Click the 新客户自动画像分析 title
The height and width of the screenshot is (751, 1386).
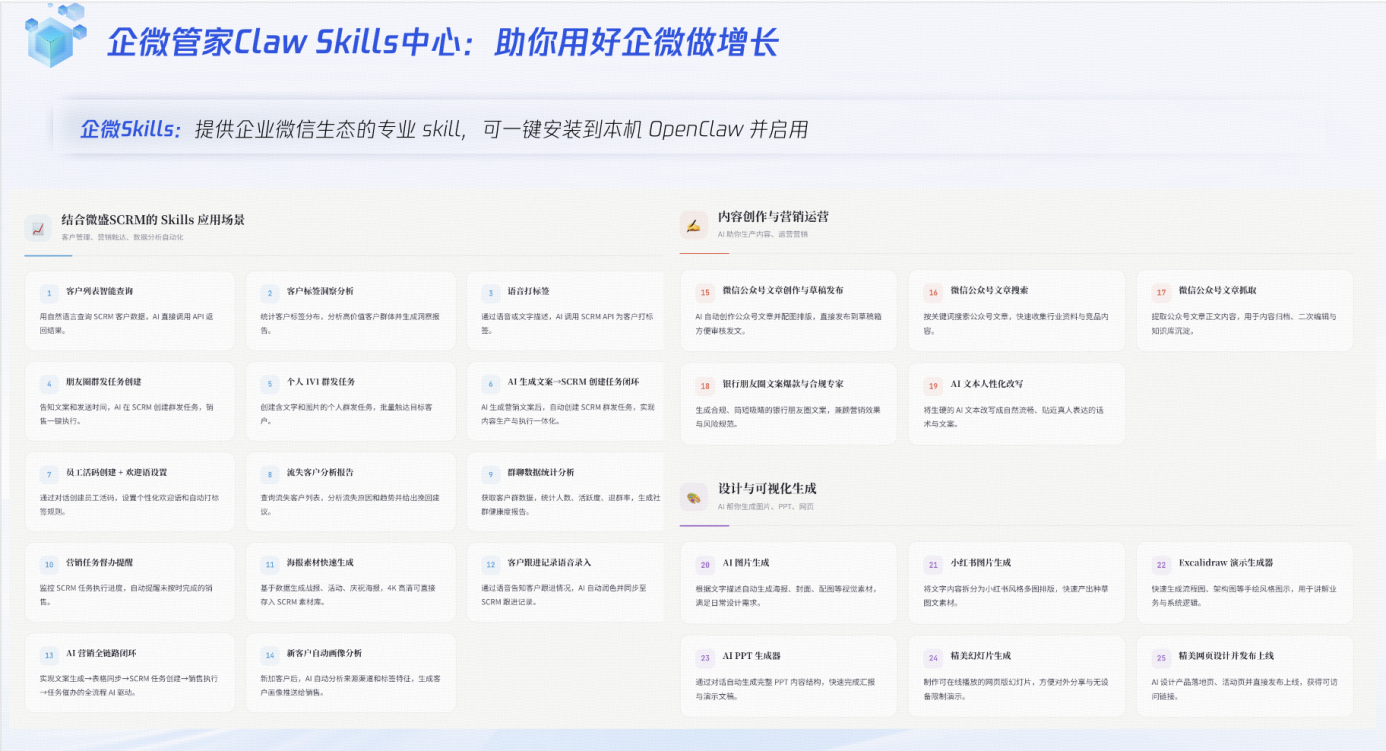coord(324,653)
